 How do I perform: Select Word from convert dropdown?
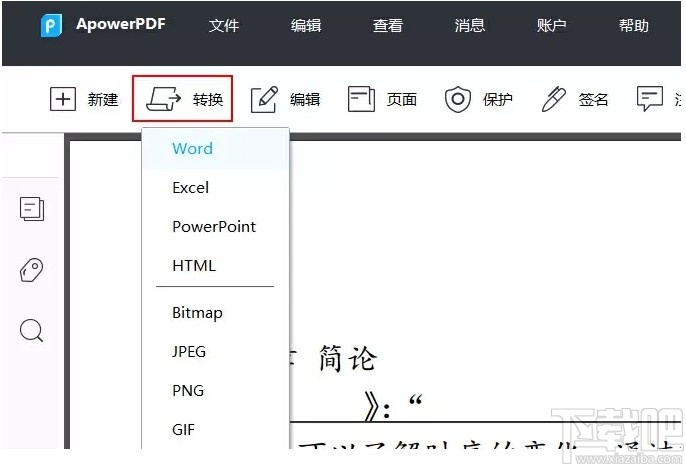coord(215,149)
